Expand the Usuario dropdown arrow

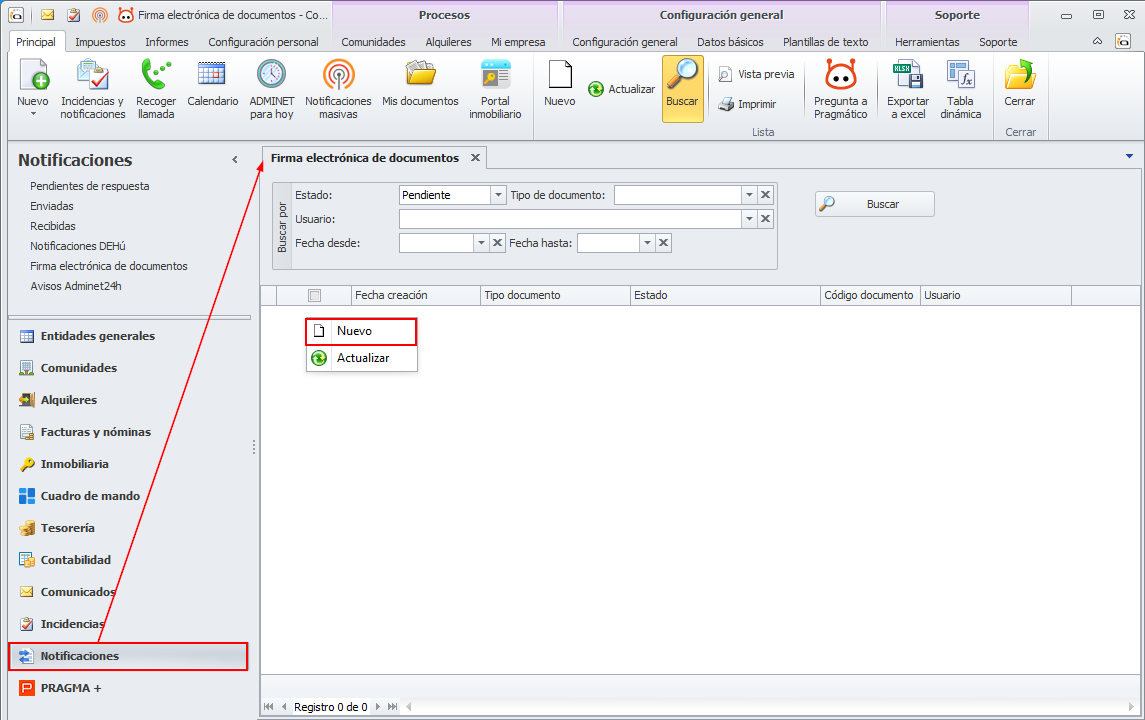tap(749, 219)
